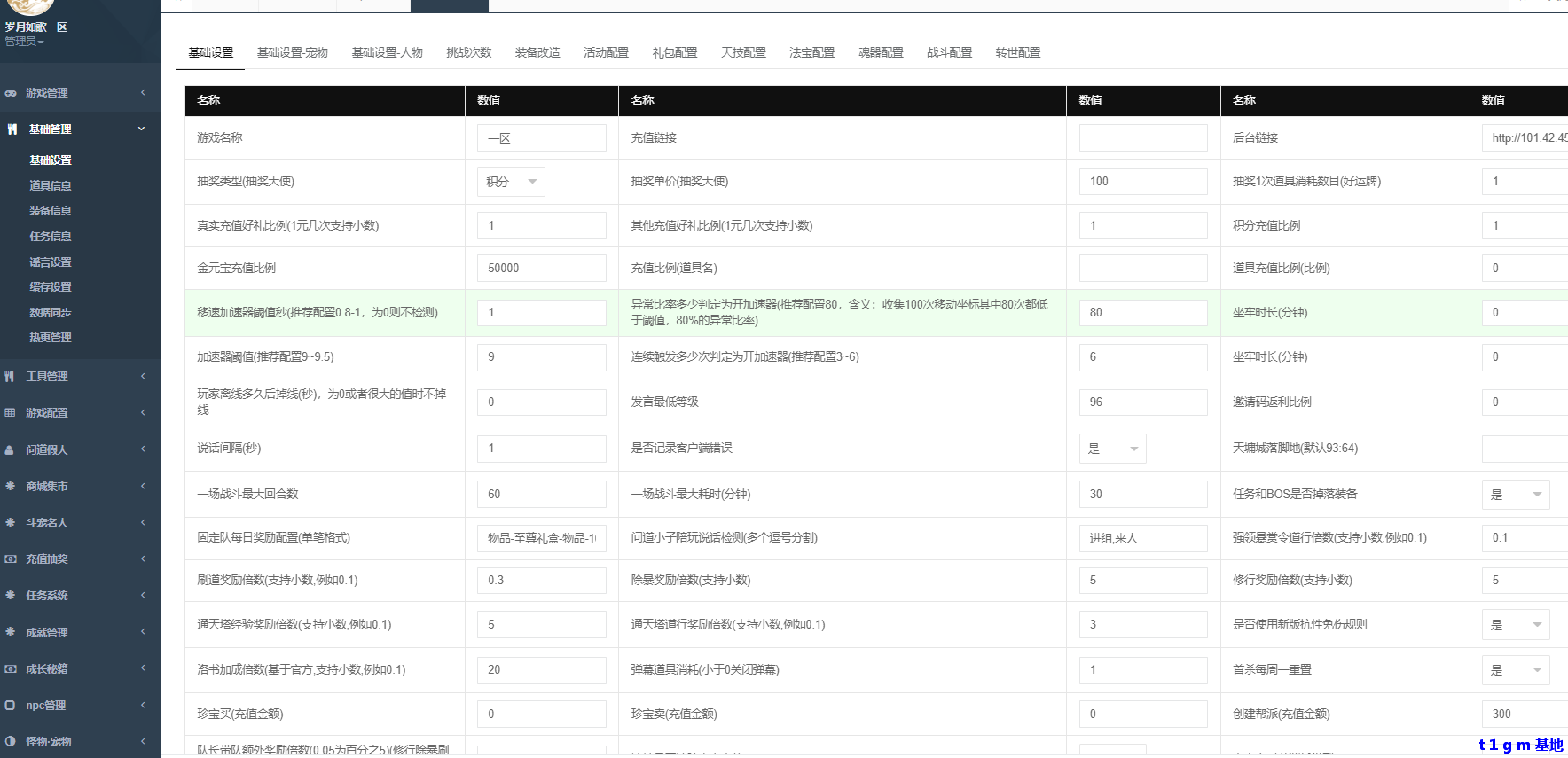Click the half-circle icon beside 怪物-宠物
Viewport: 1568px width, 758px height.
[x=10, y=742]
